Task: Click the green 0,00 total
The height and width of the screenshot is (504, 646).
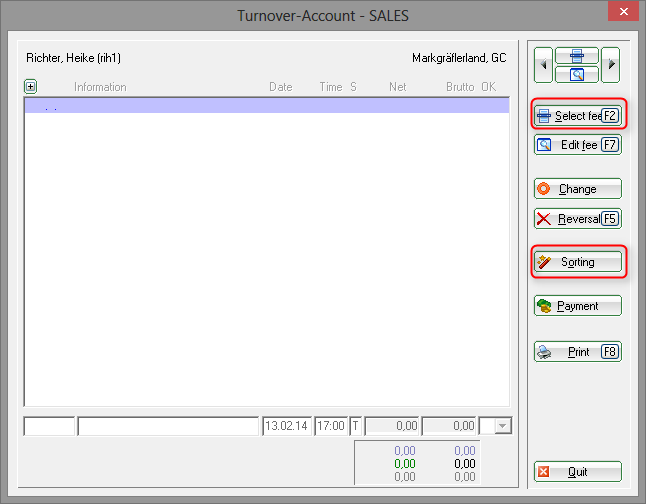Action: [x=405, y=464]
